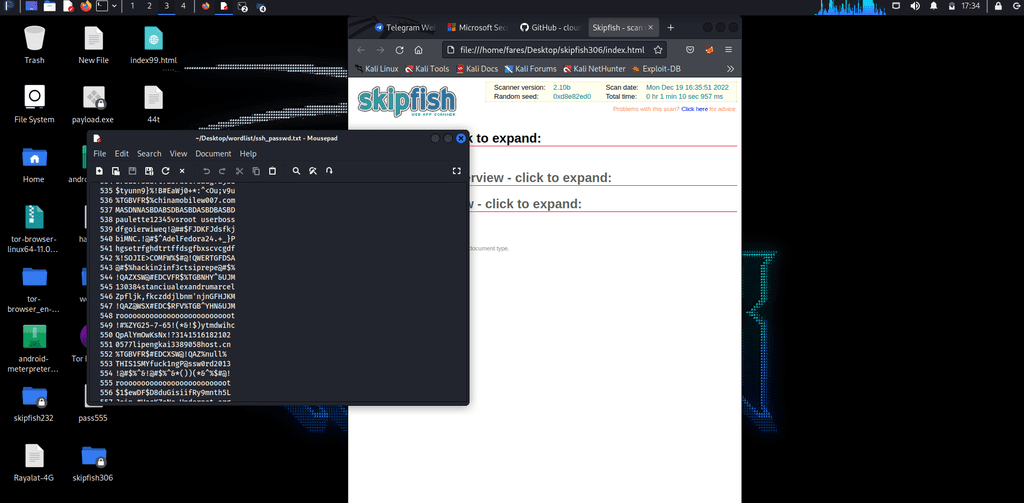
Task: Switch to workspace 2
Action: pyautogui.click(x=149, y=6)
